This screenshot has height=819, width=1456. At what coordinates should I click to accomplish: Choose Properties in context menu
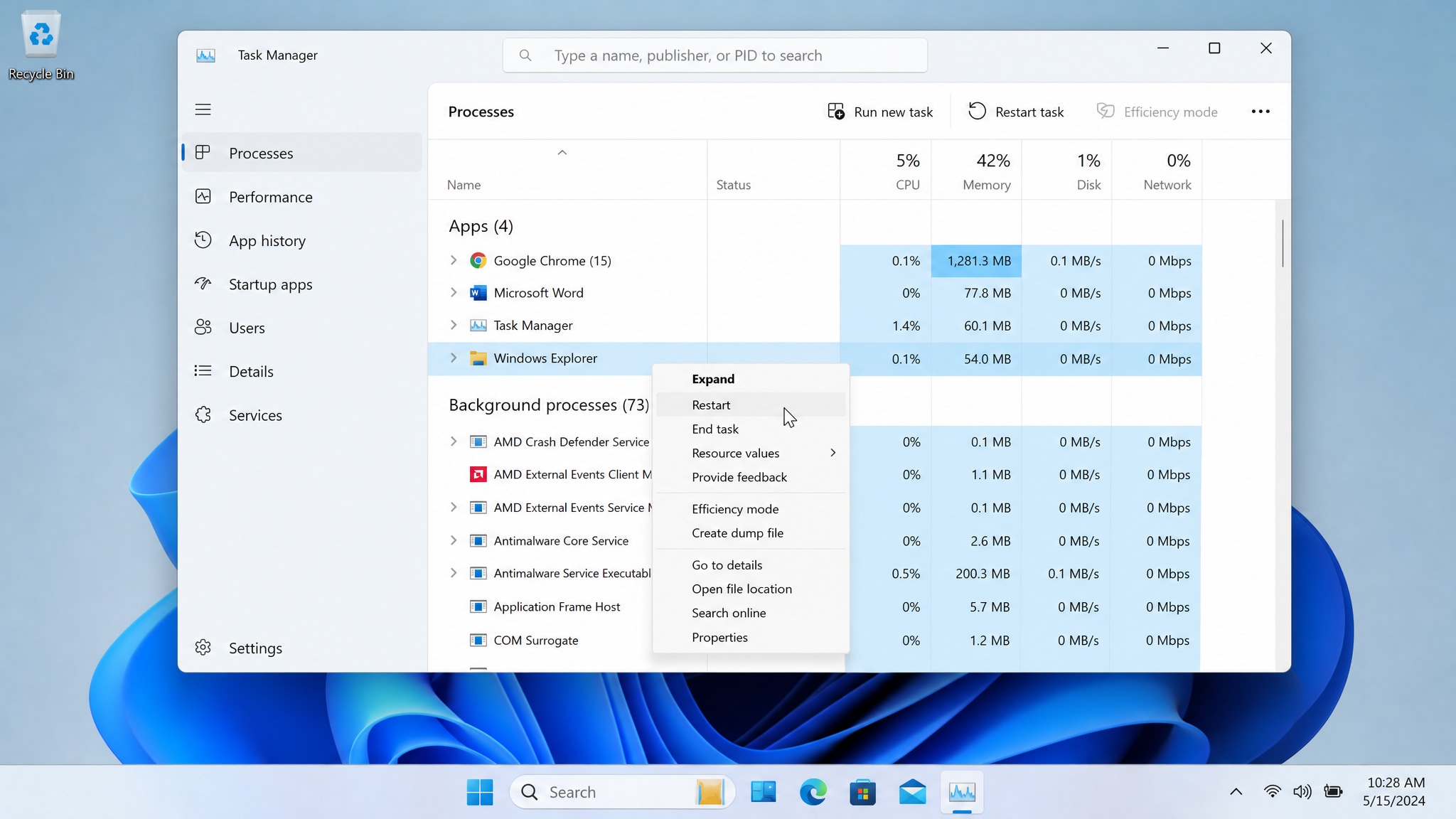pos(751,637)
